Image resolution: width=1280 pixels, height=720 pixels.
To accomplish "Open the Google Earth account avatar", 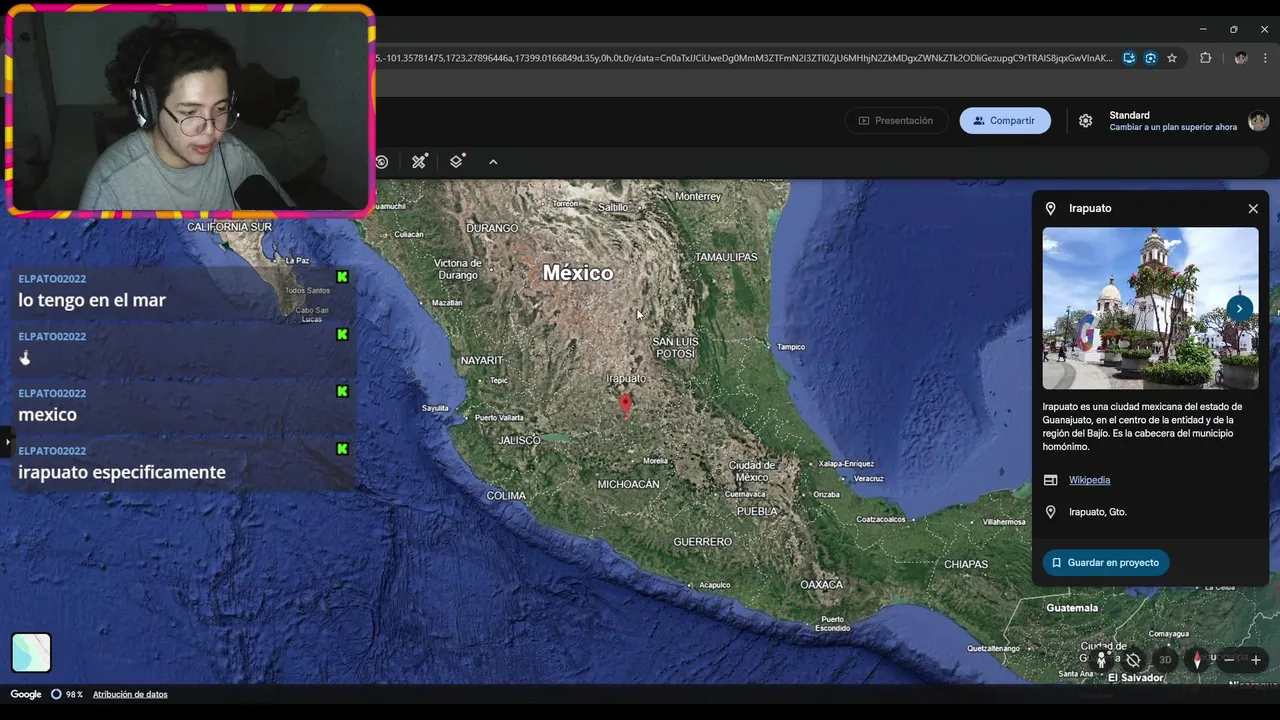I will coord(1258,121).
